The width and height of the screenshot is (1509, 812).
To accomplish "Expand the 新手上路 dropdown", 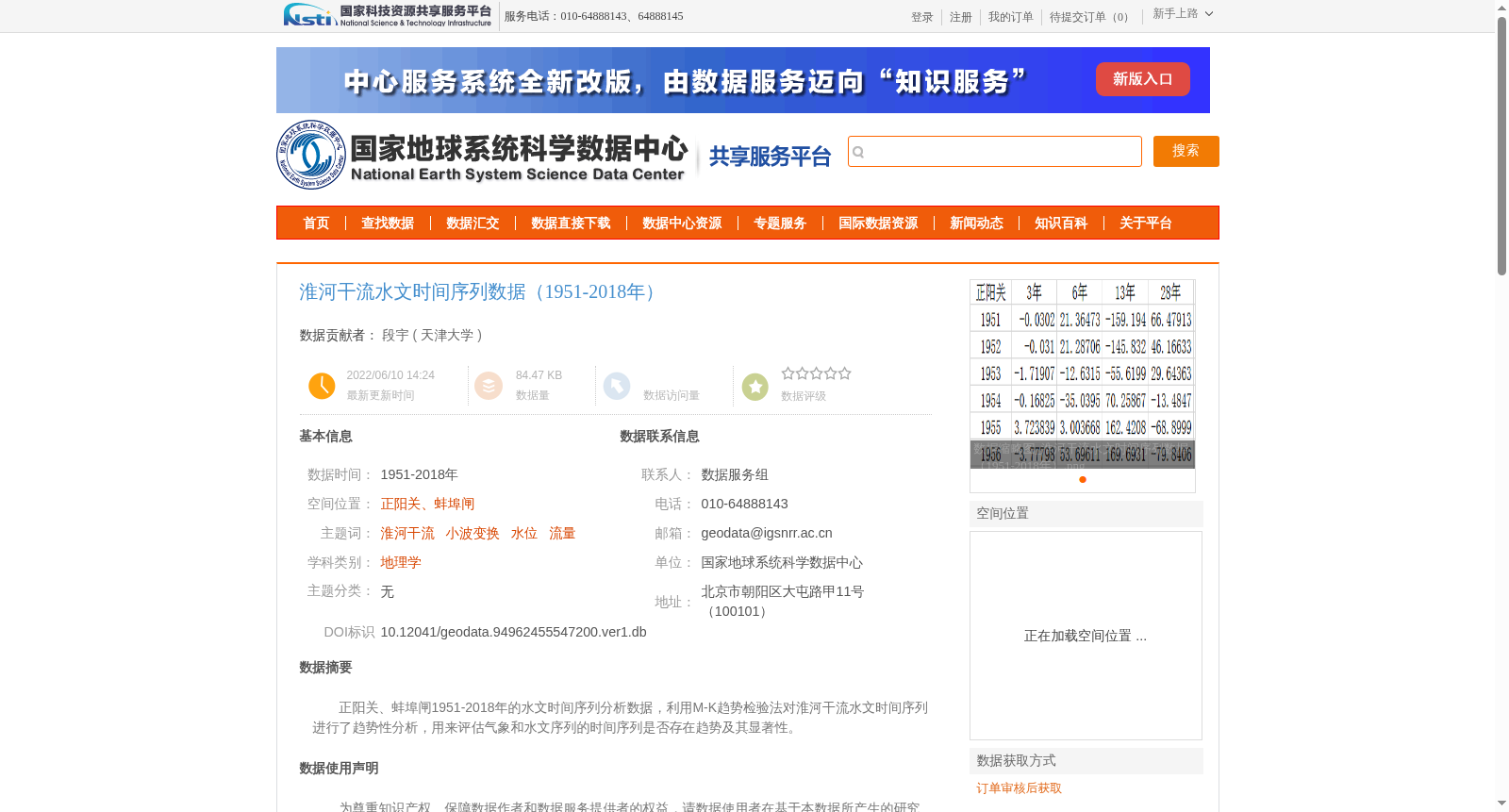I will pyautogui.click(x=1183, y=14).
